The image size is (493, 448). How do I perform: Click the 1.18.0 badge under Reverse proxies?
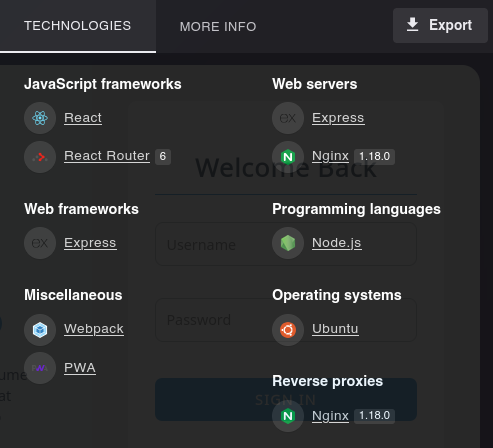(x=374, y=416)
